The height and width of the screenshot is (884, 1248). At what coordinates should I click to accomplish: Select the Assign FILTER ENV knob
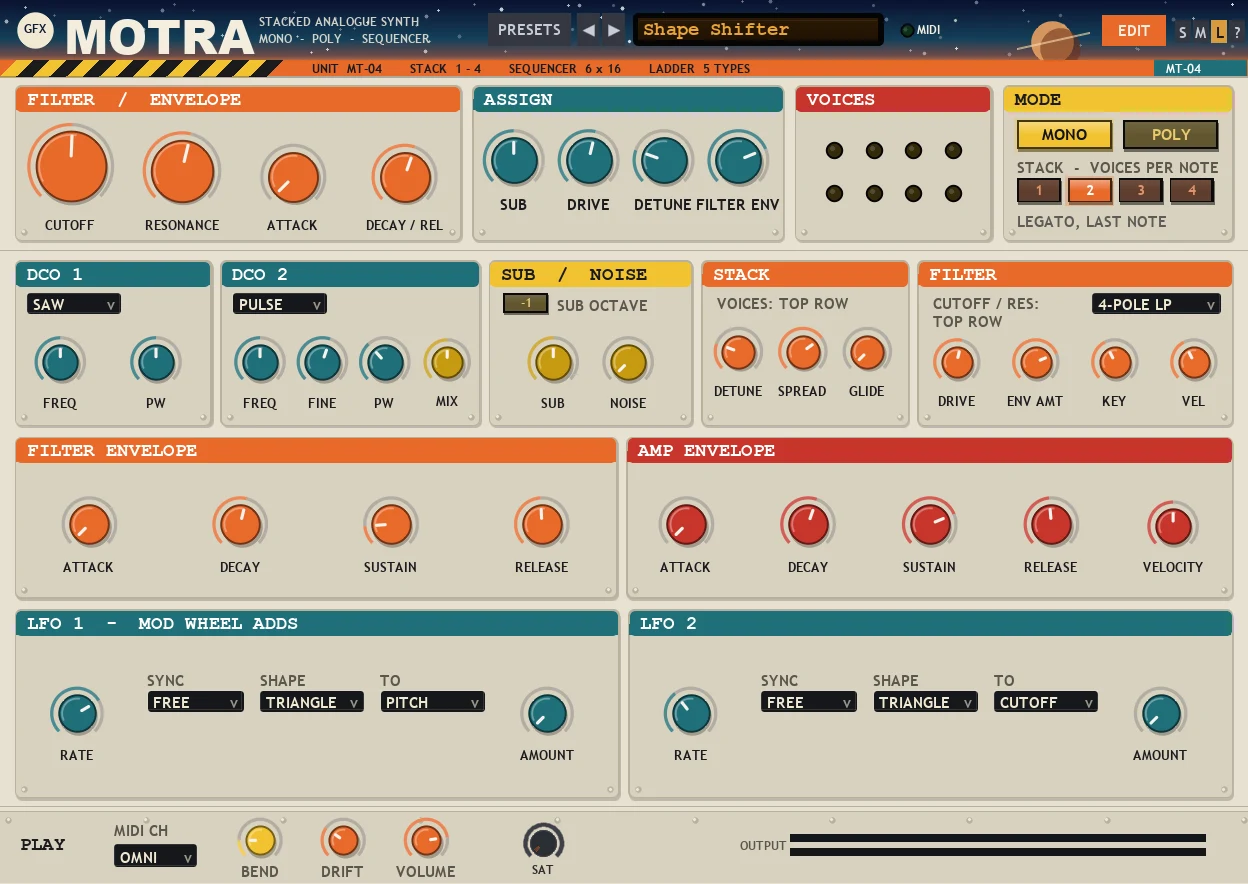pos(739,160)
